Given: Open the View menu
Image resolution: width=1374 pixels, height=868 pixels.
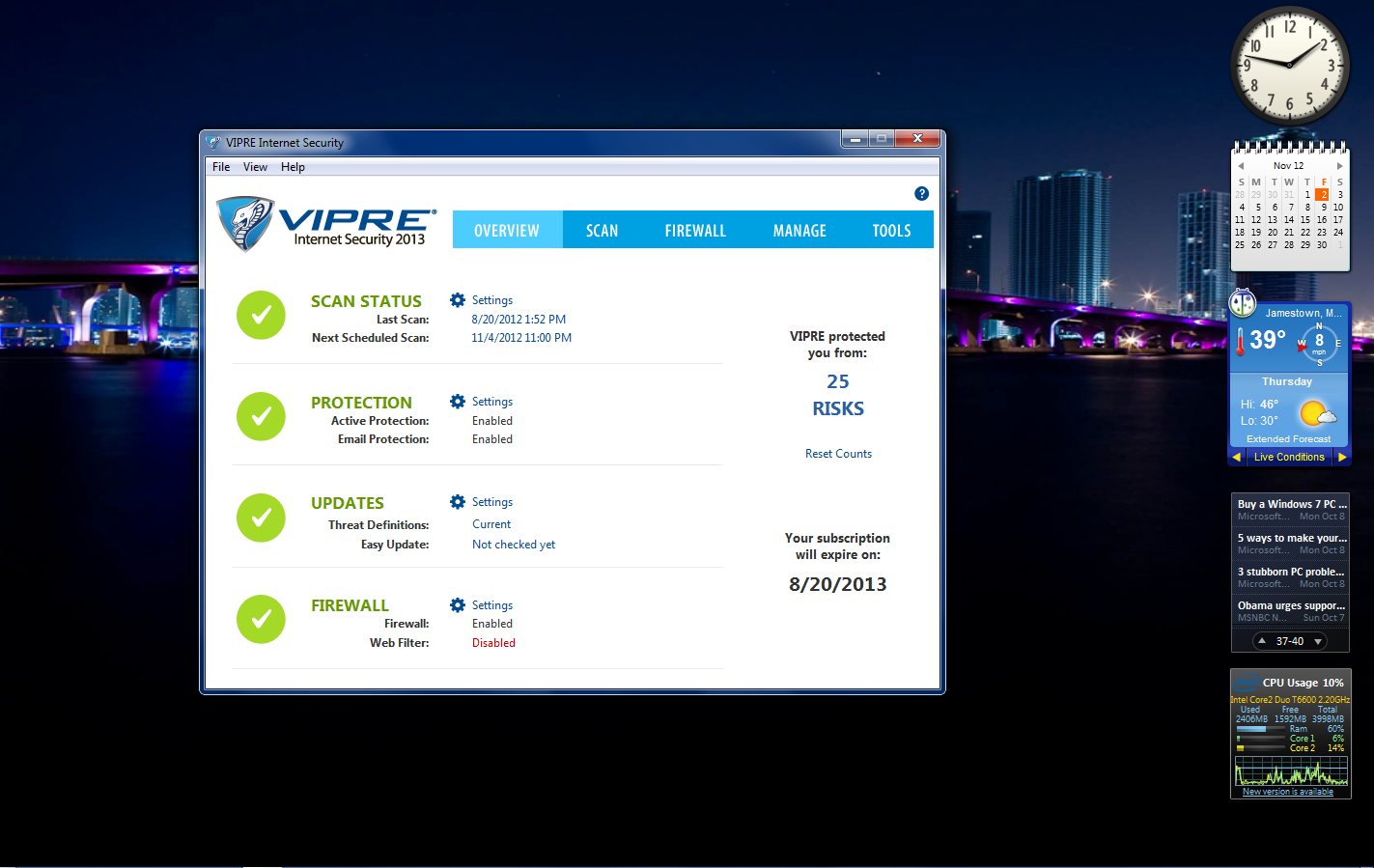Looking at the screenshot, I should [255, 167].
